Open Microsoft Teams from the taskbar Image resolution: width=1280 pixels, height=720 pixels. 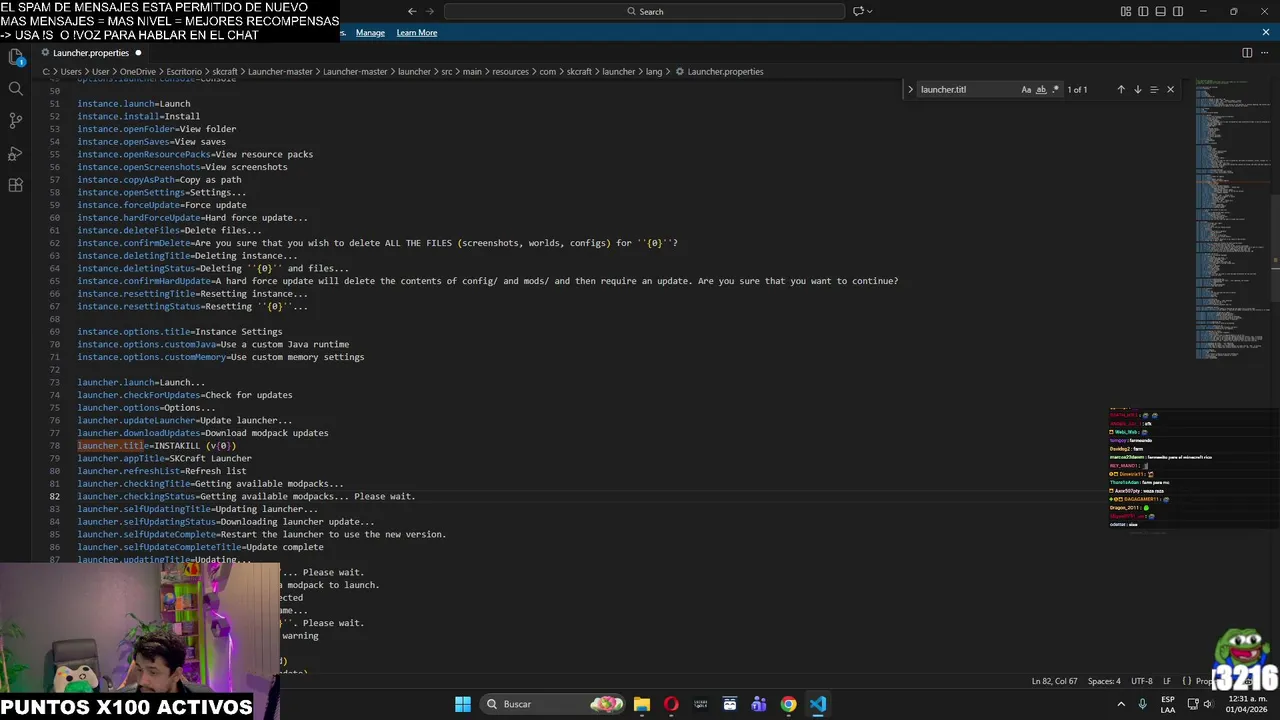(759, 704)
